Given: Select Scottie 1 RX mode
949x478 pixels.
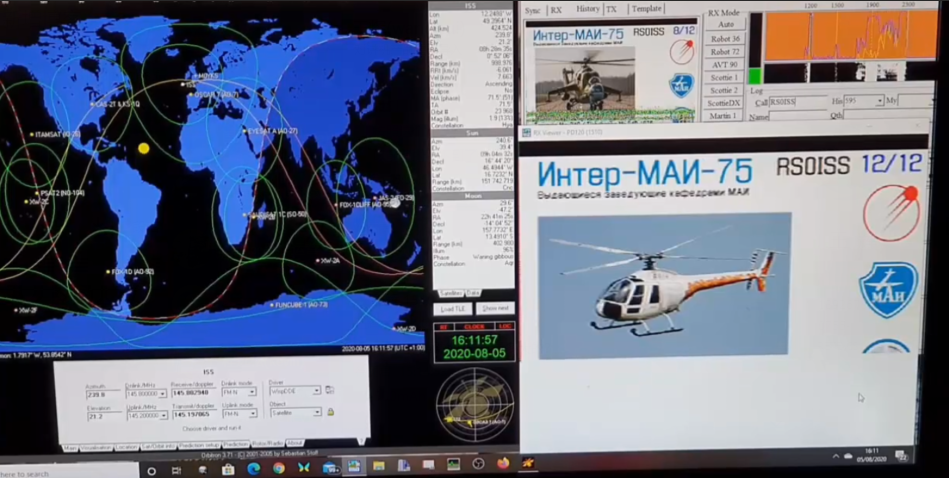Looking at the screenshot, I should tap(724, 77).
